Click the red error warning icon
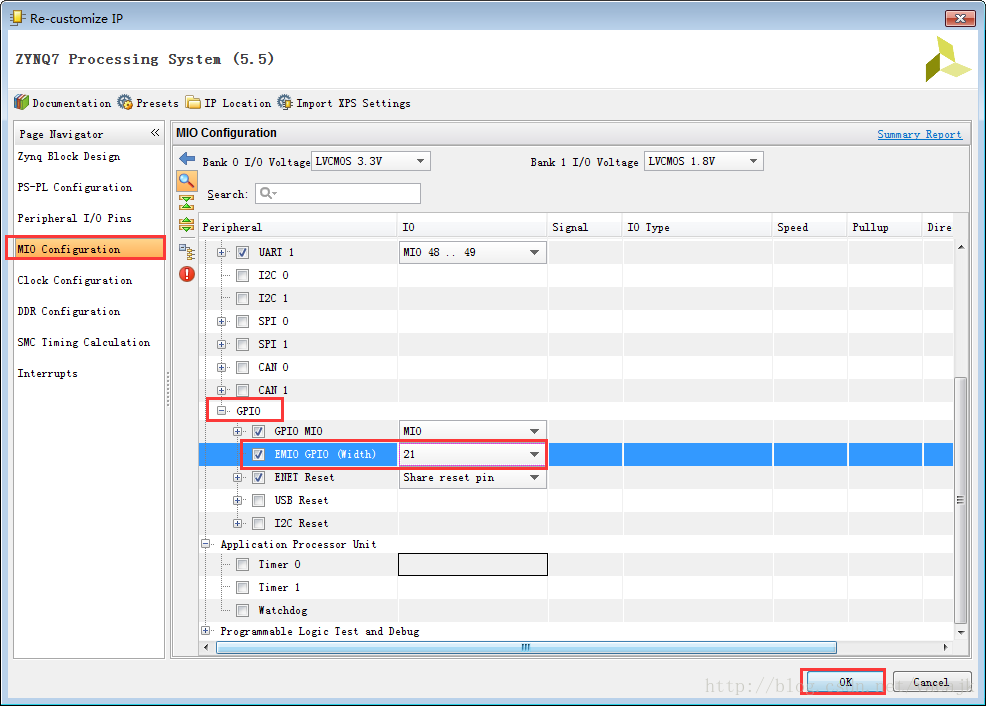Screen dimensions: 986x706 187,274
